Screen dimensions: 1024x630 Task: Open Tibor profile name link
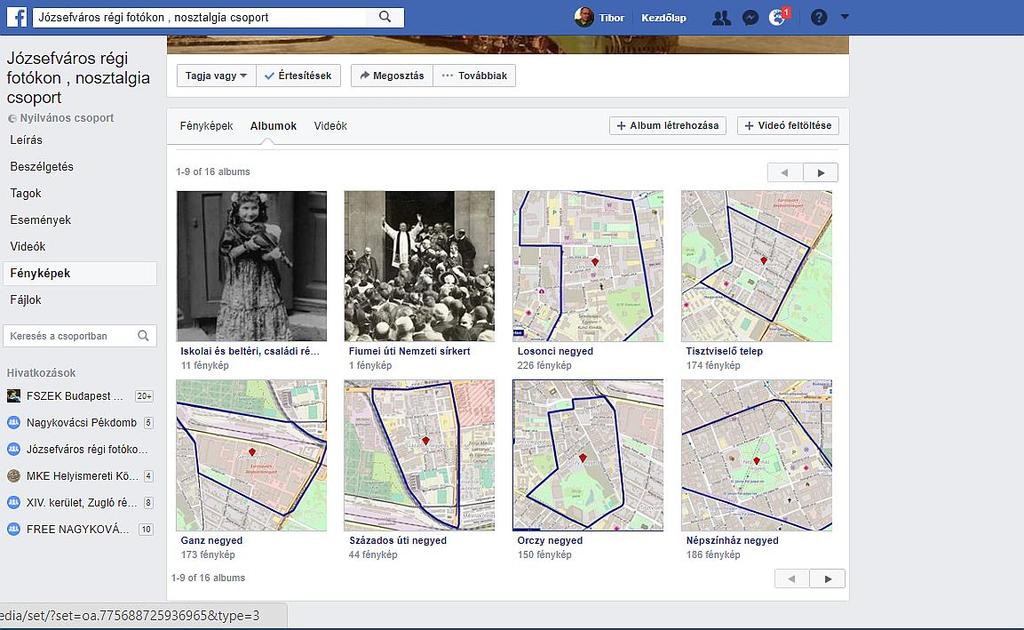pyautogui.click(x=611, y=18)
